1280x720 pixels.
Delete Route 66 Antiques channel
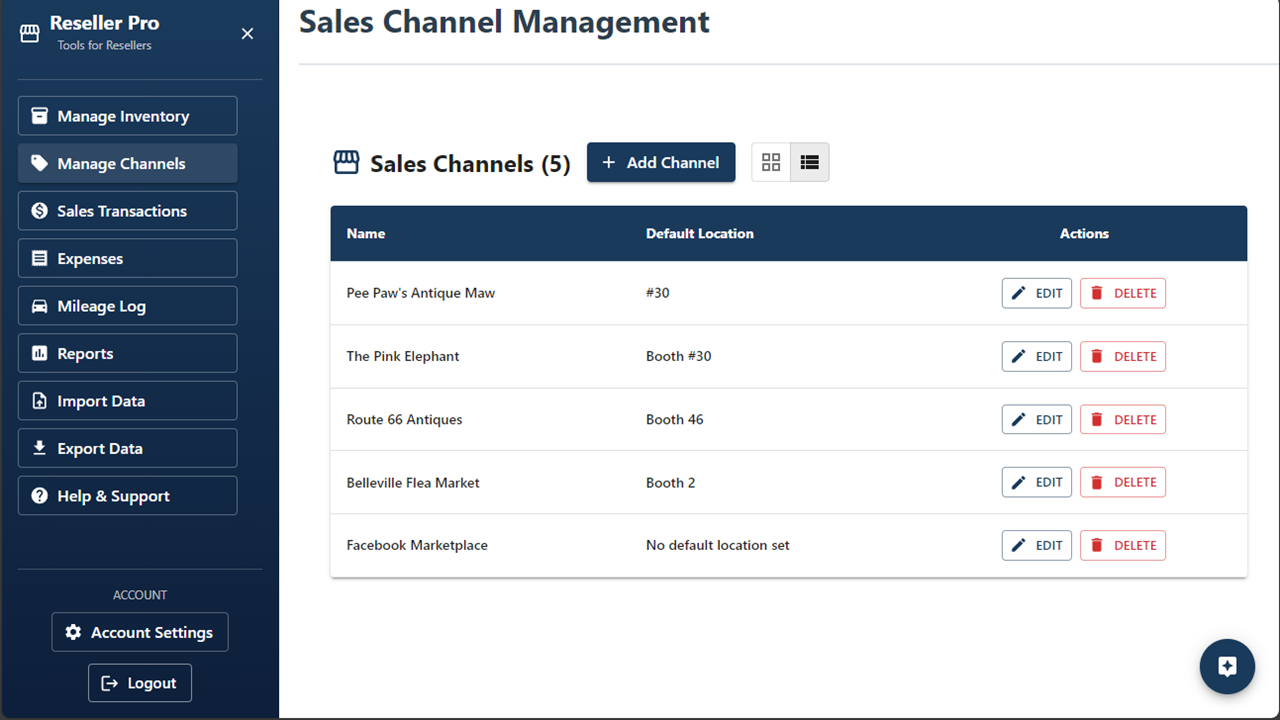1123,419
